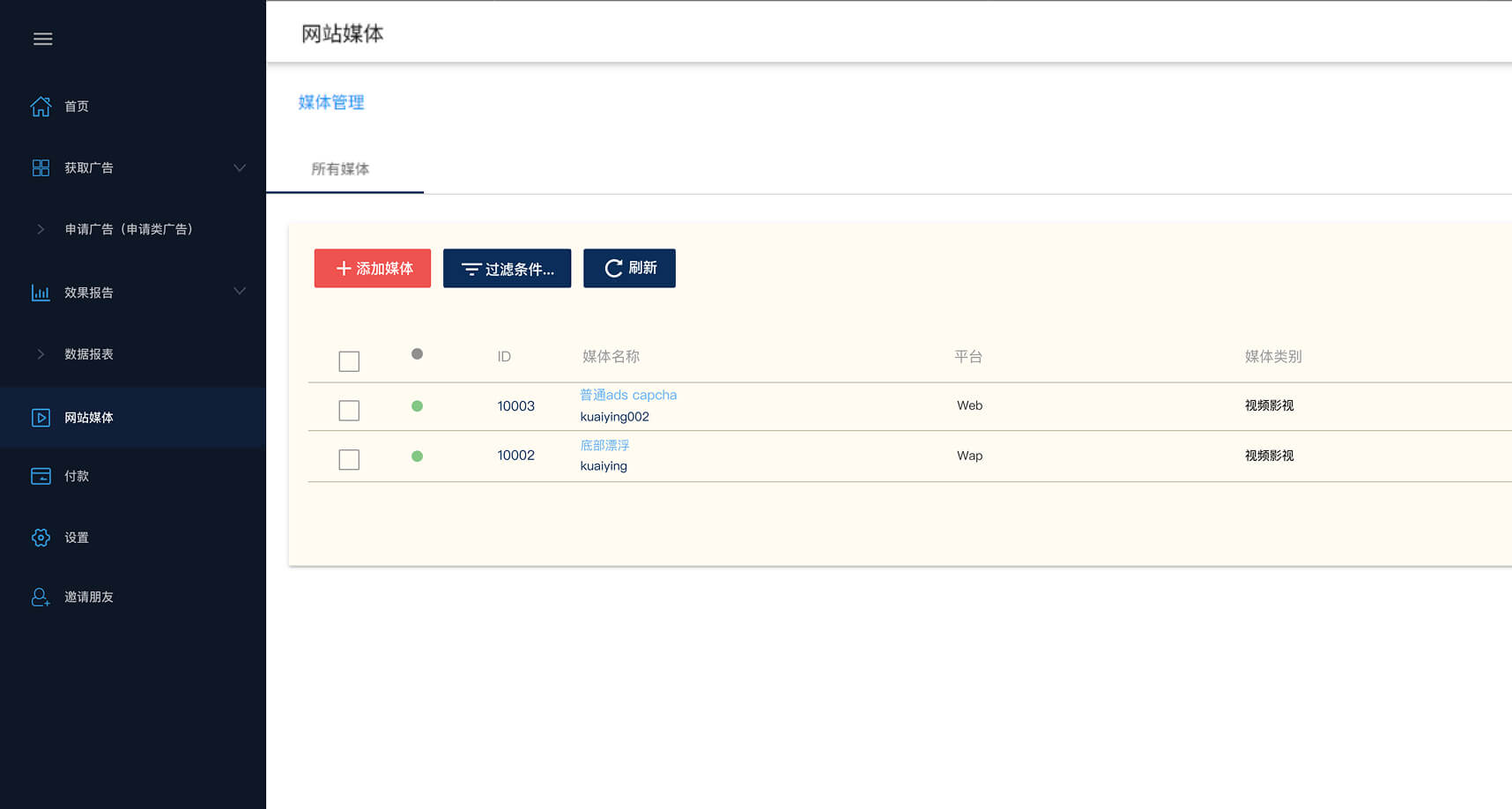Click the 邀请朋友 user icon
Image resolution: width=1512 pixels, height=809 pixels.
[x=41, y=597]
